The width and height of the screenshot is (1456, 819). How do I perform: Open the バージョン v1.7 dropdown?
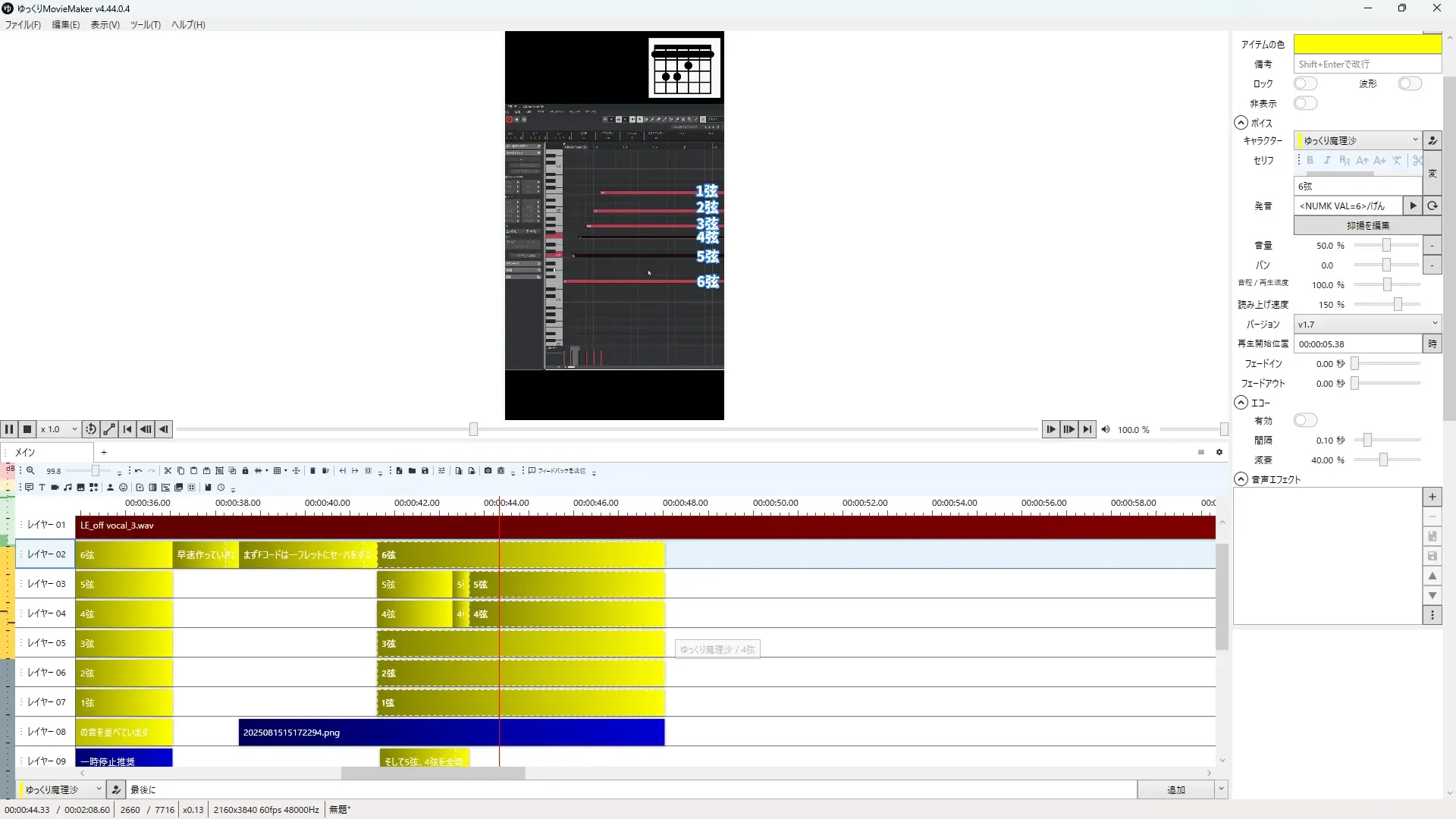coord(1367,324)
